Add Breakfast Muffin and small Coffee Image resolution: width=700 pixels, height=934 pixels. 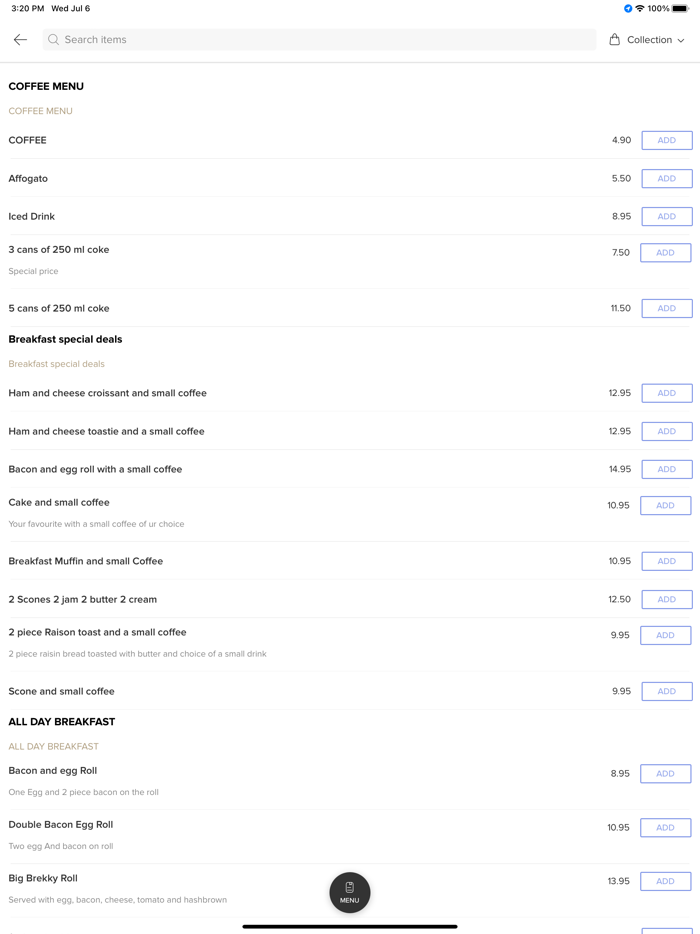click(666, 561)
